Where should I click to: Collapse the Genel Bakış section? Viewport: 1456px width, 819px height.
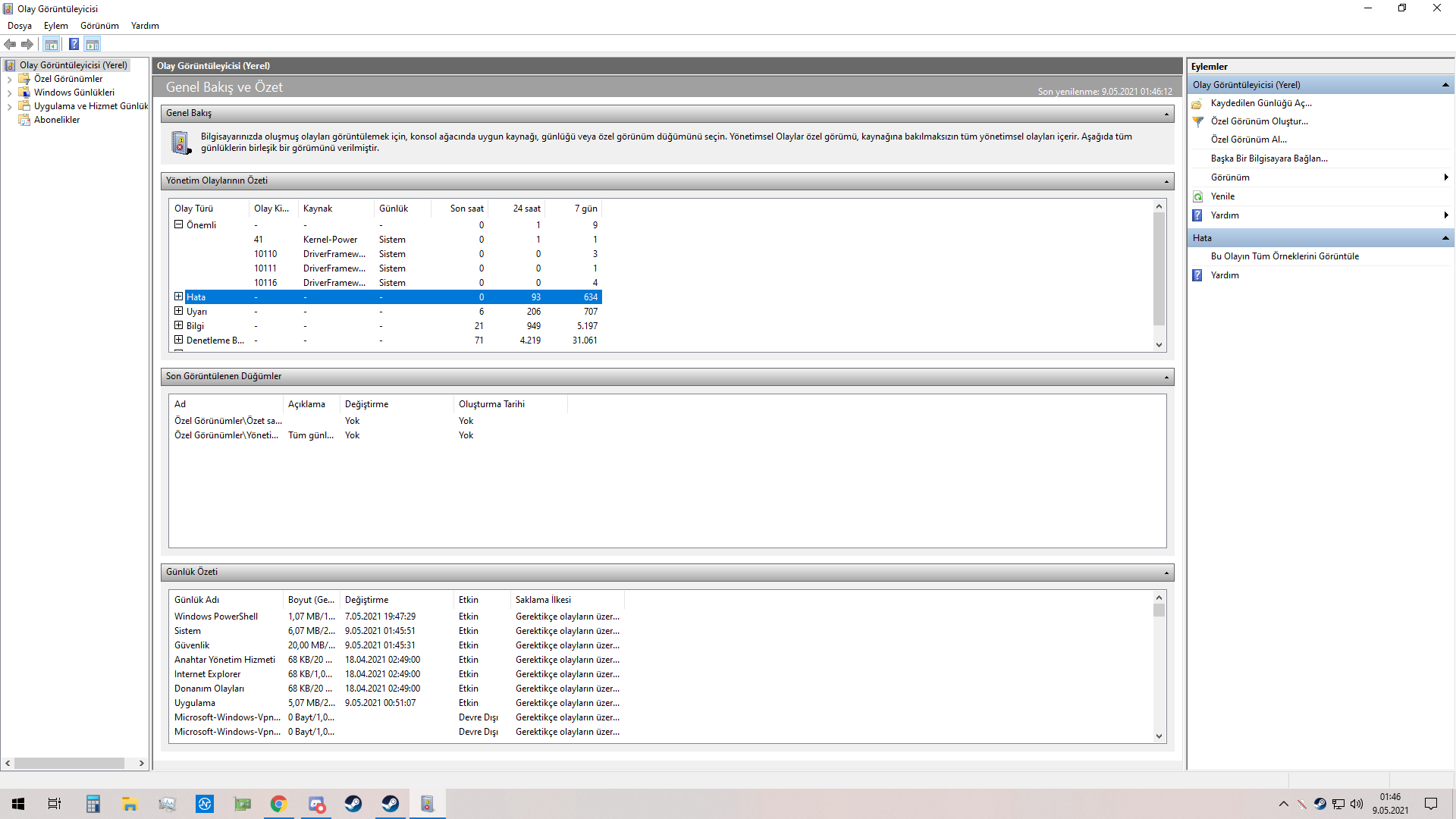pos(1166,114)
